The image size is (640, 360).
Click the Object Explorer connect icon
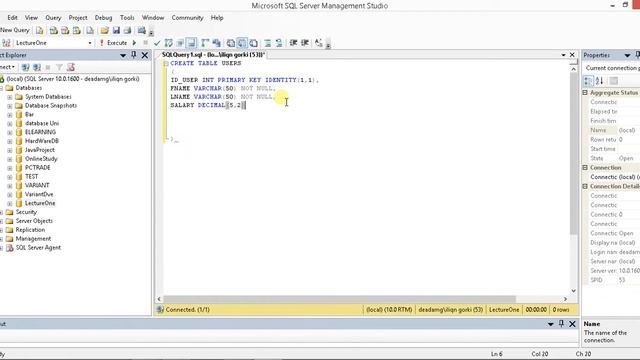(25, 67)
